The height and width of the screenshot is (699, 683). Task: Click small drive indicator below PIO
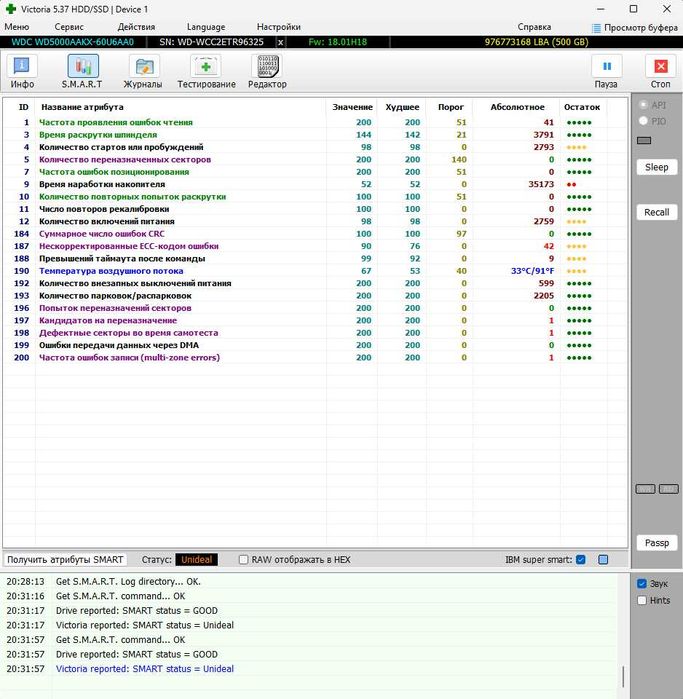click(x=644, y=141)
